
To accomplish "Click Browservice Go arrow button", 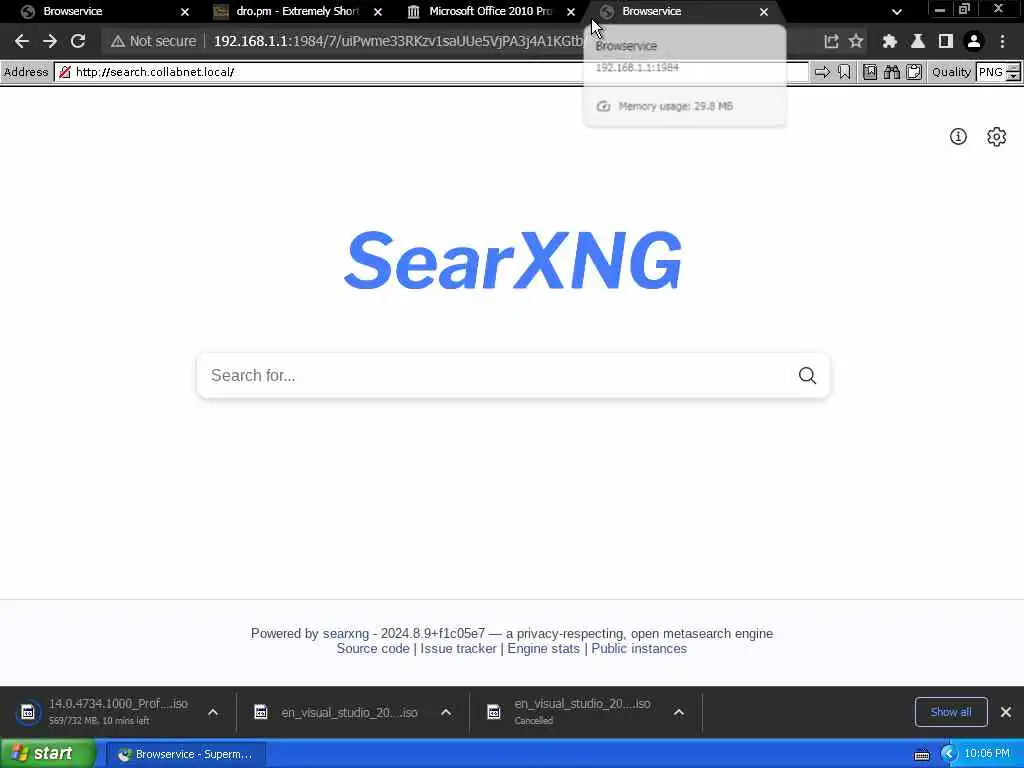I will pos(822,72).
